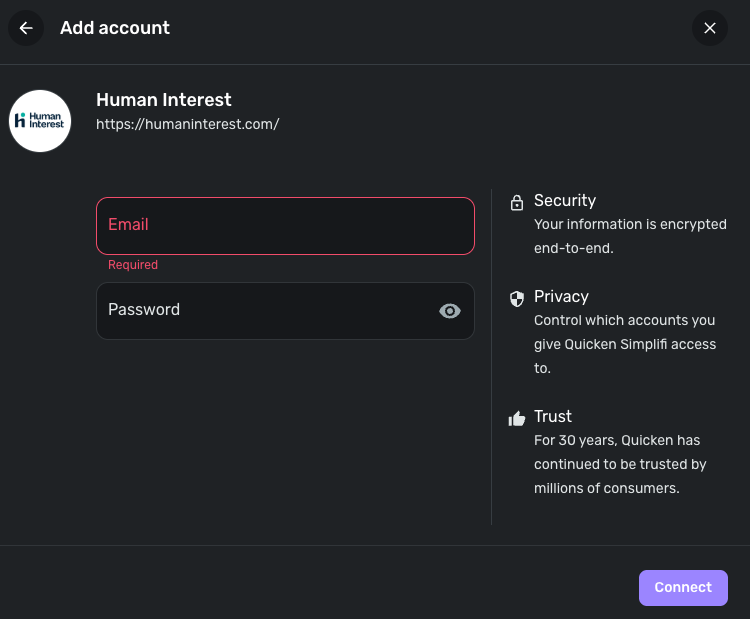Click the 30 years Quicken trust text
Screen dimensions: 750x619
tap(620, 464)
